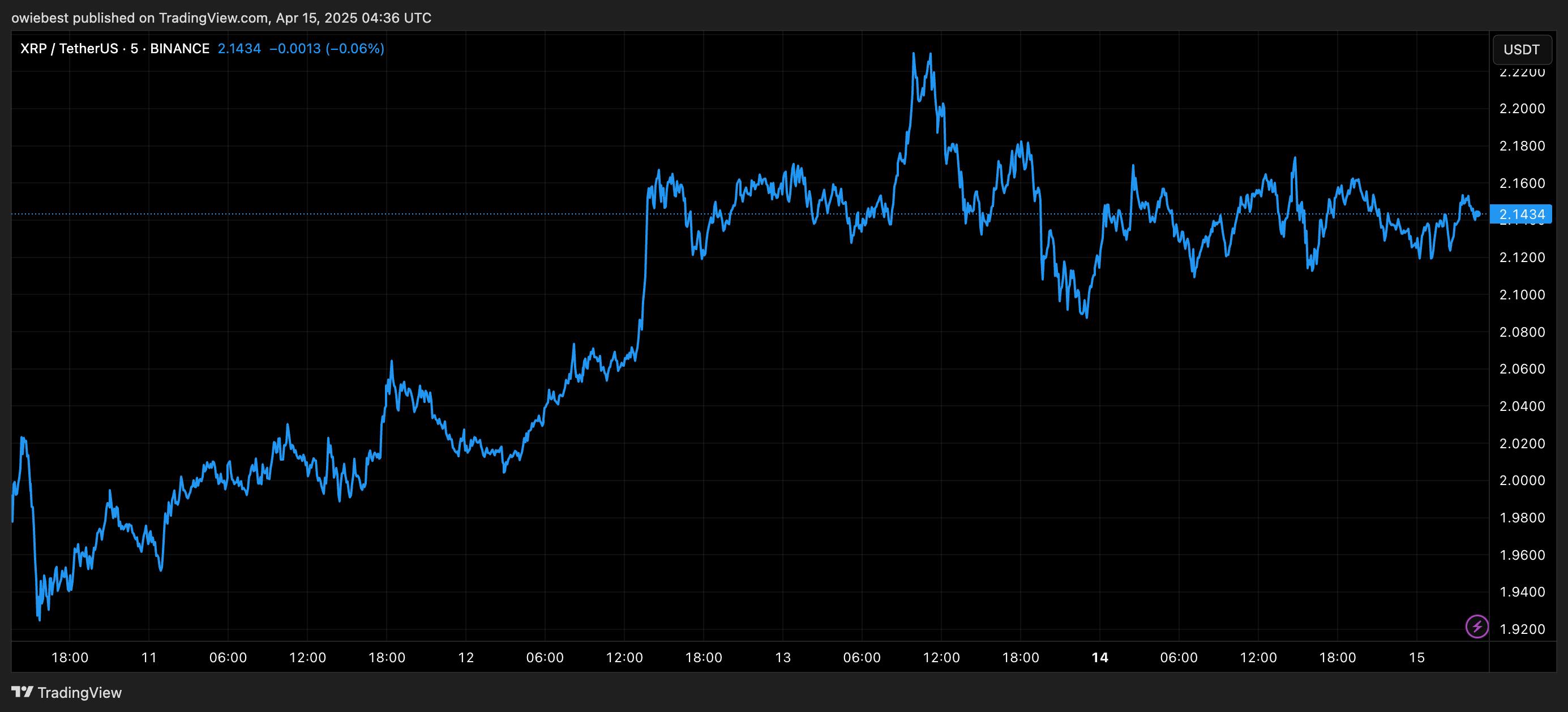
Task: Click the 2.0400 price axis label
Action: 1522,406
